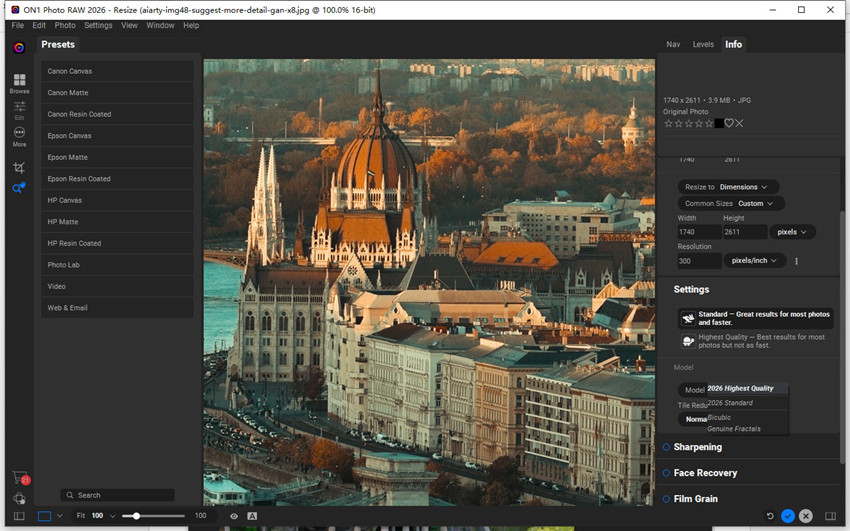Screen dimensions: 850x531
Task: Choose Bicubic model
Action: [748, 418]
